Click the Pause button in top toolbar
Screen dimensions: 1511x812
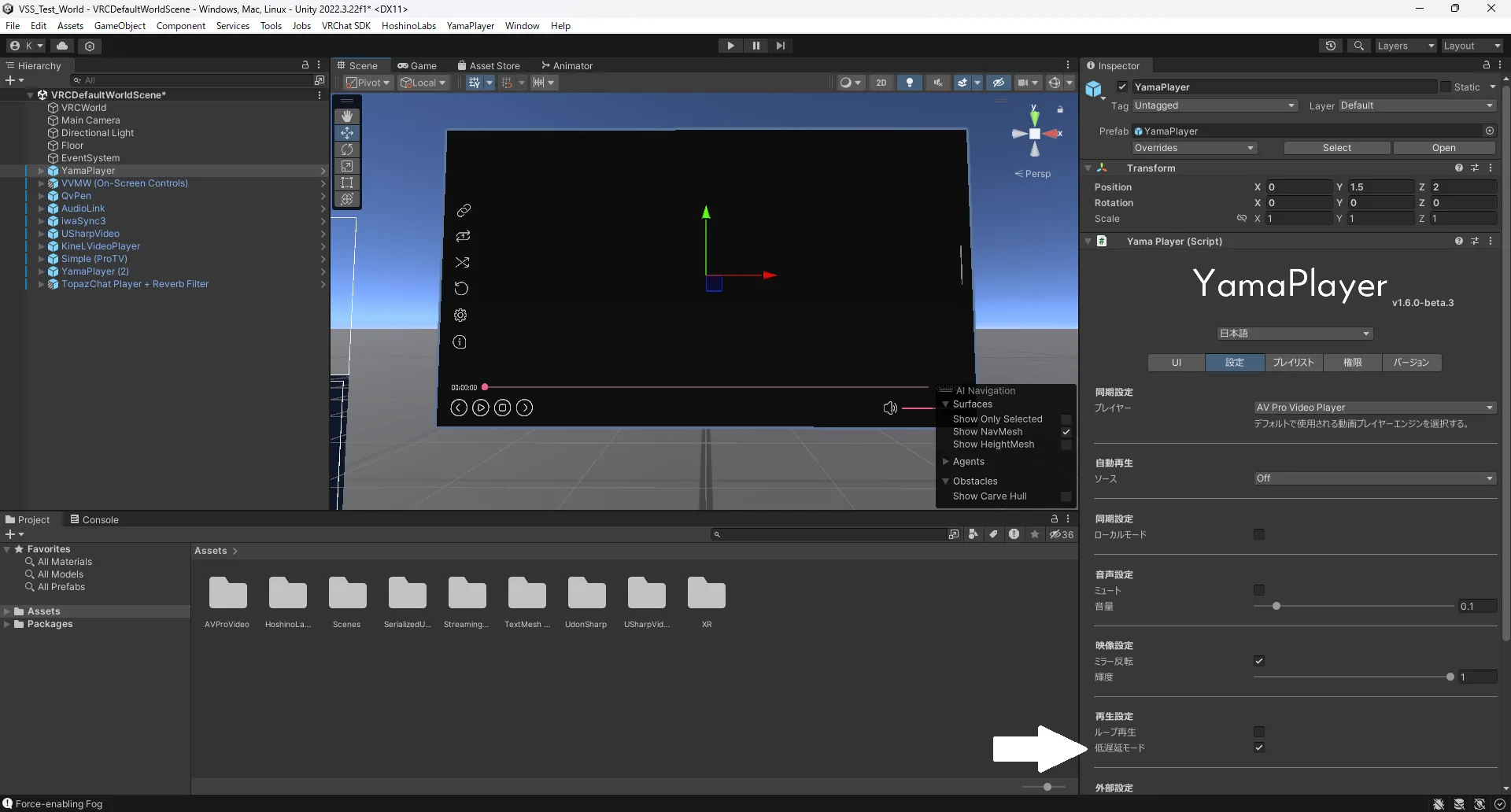click(x=755, y=46)
